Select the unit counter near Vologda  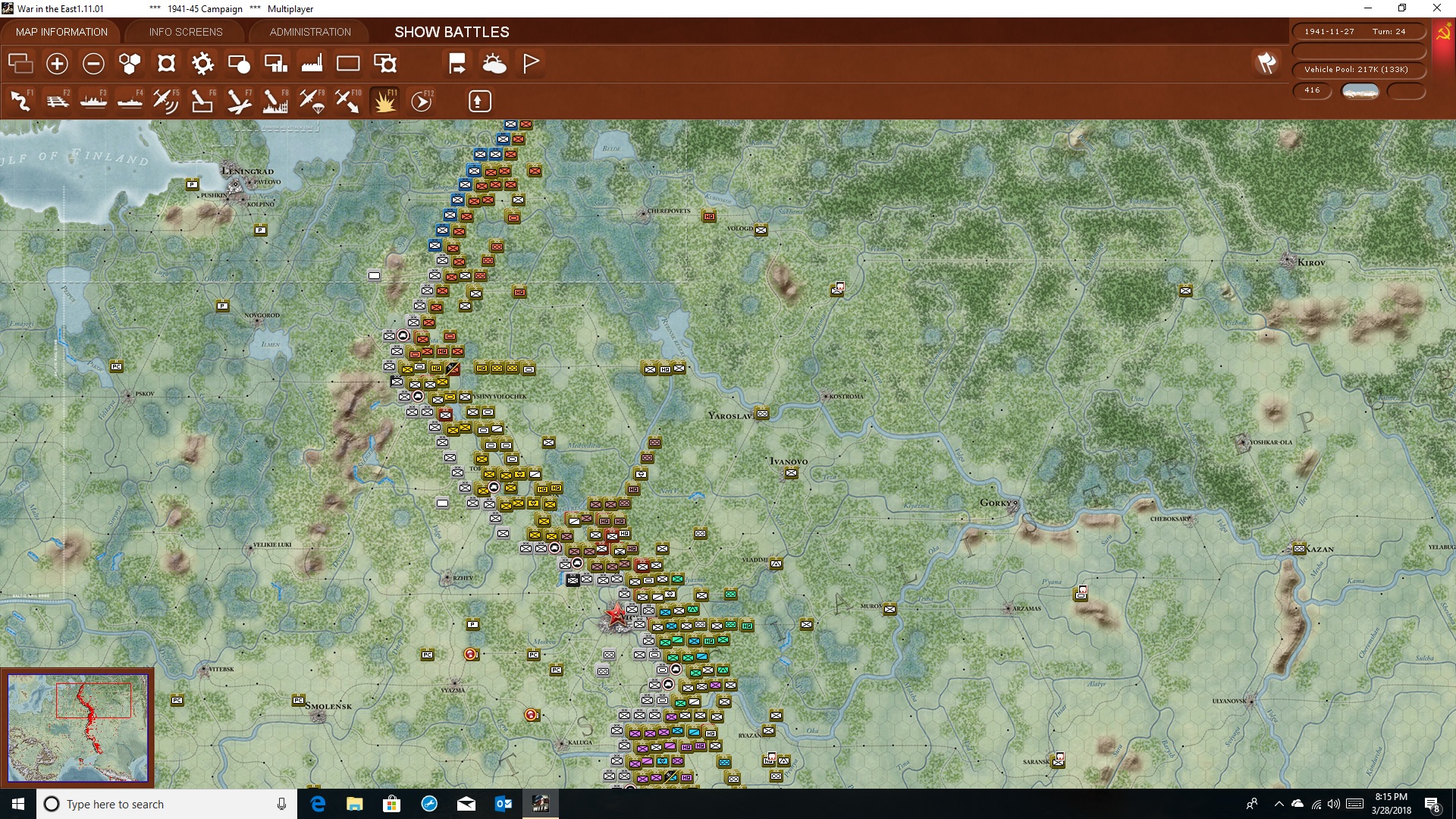point(761,230)
